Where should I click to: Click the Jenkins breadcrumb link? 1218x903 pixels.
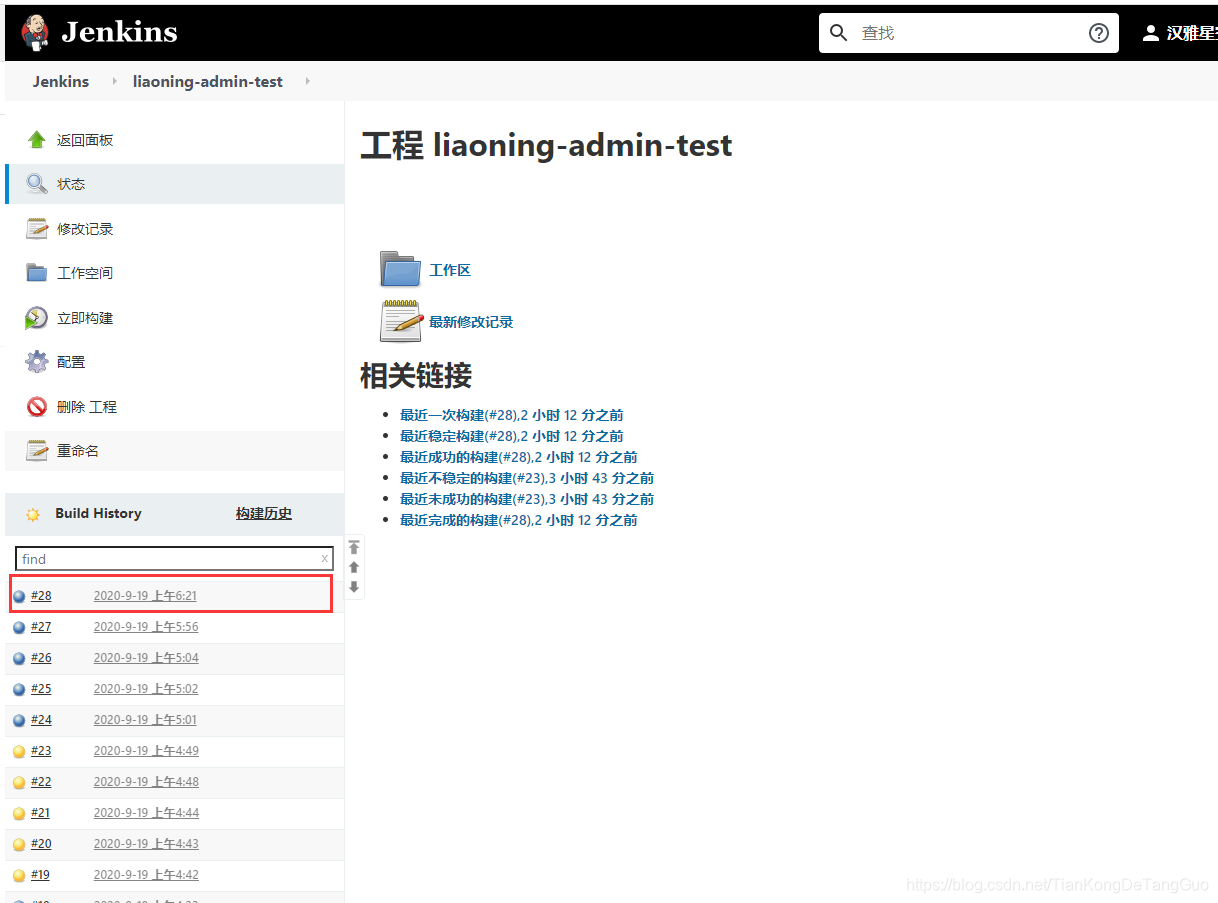(61, 81)
